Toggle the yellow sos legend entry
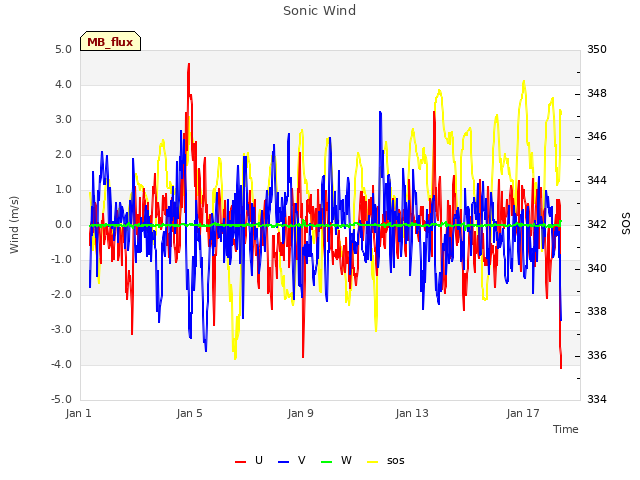 coord(386,460)
